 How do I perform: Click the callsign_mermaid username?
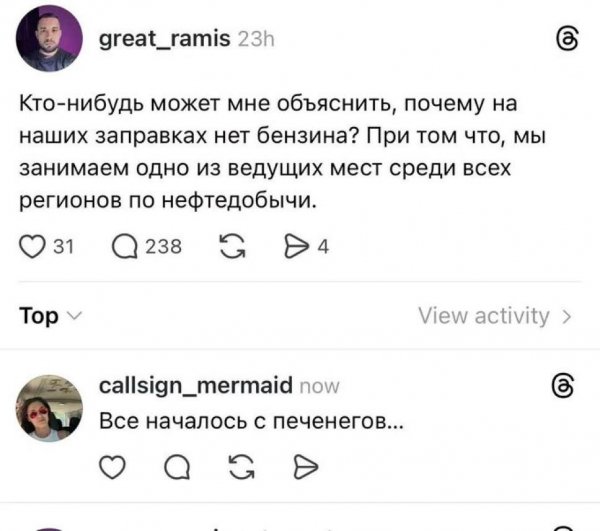[x=196, y=385]
